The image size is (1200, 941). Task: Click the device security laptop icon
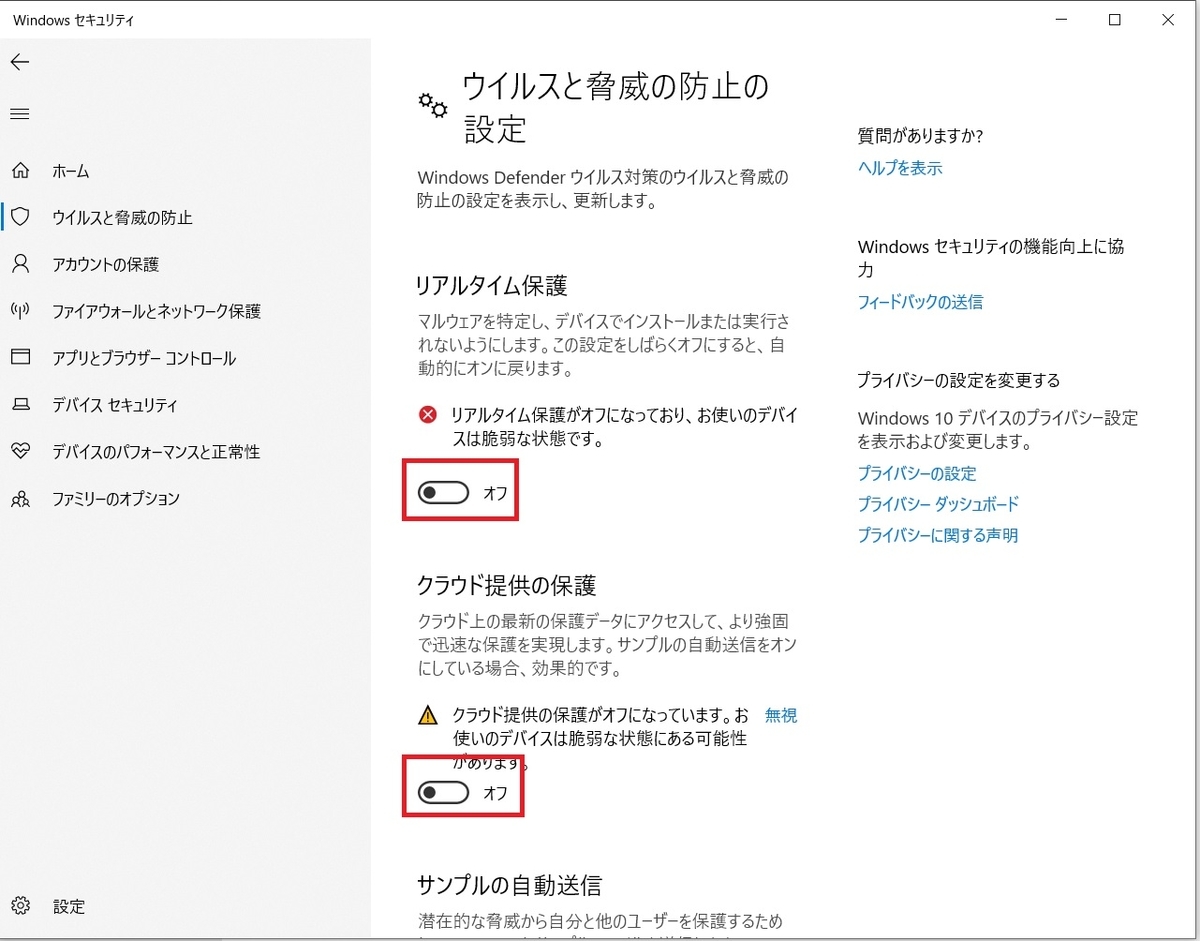pos(20,405)
